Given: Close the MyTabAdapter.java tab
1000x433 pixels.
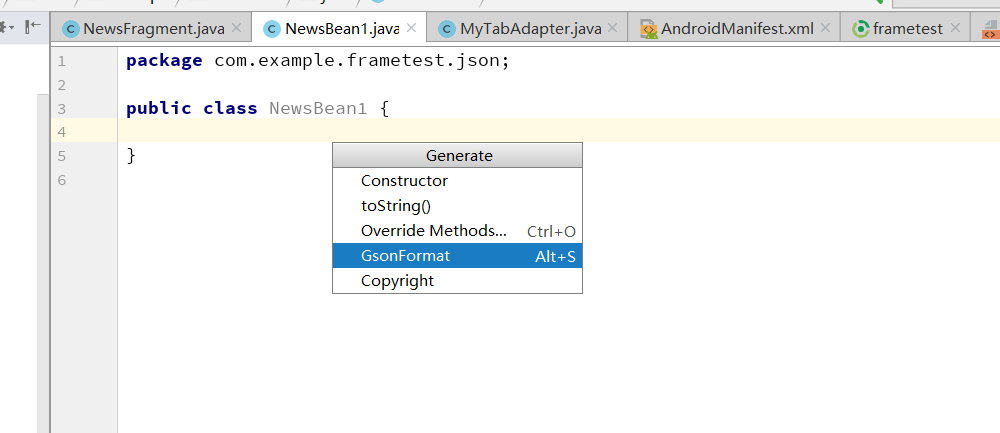Looking at the screenshot, I should click(612, 28).
